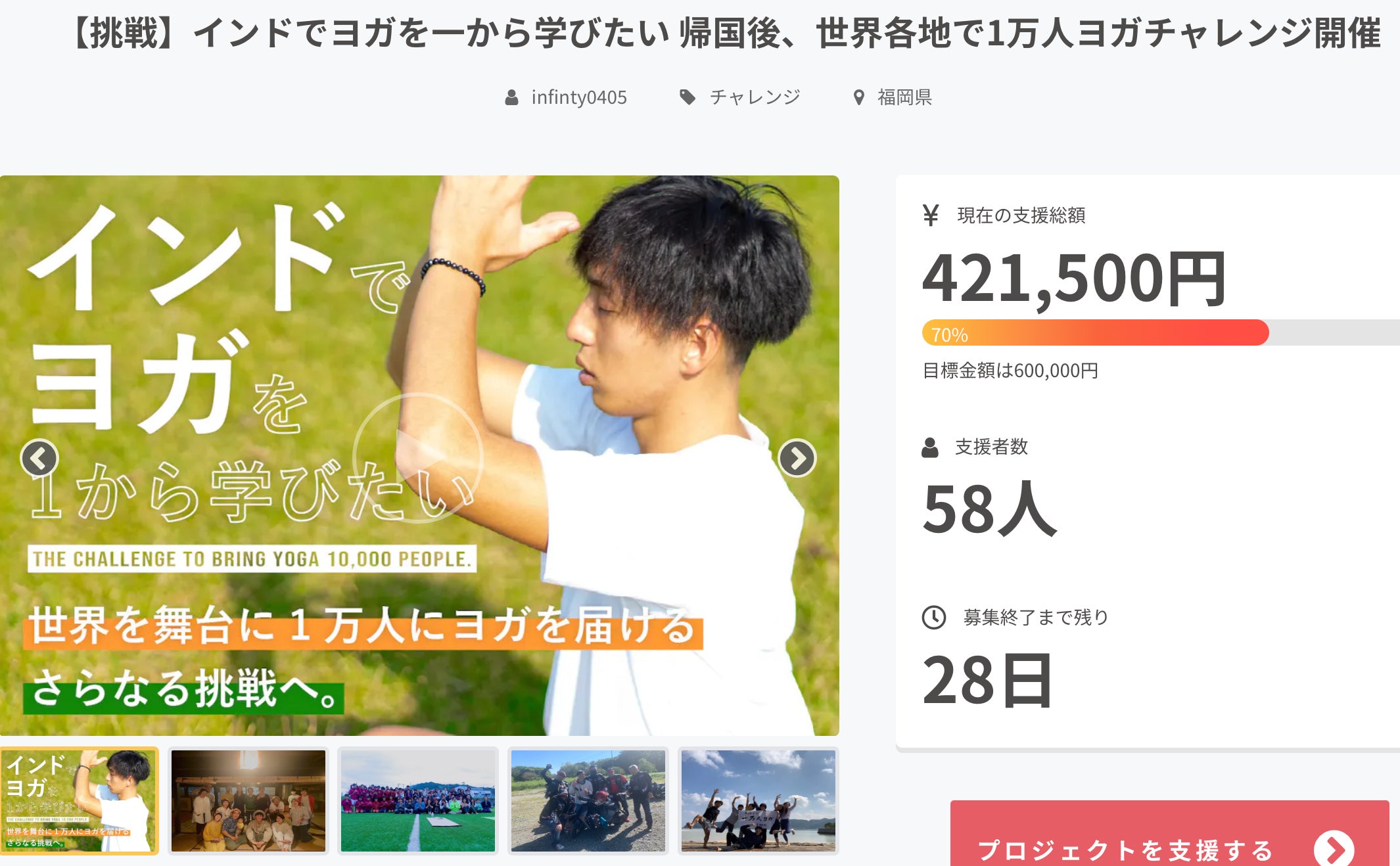Click the yen icon beside 現在の支援総額

pos(931,215)
